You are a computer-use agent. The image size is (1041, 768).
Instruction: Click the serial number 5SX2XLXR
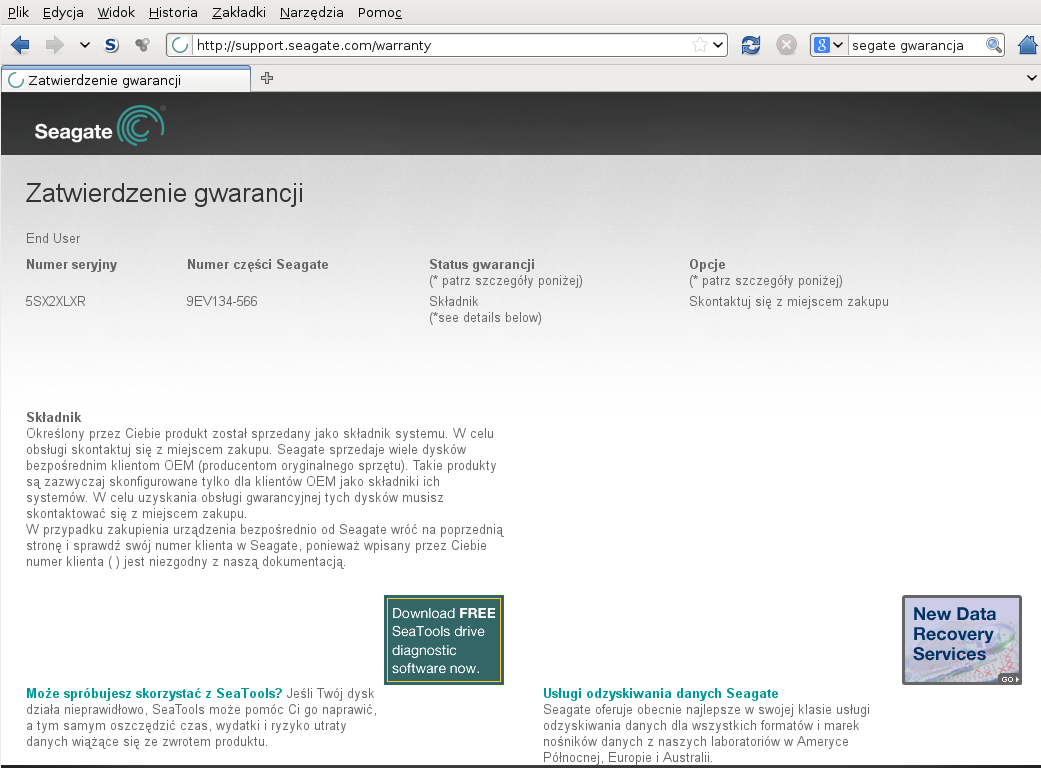(56, 301)
